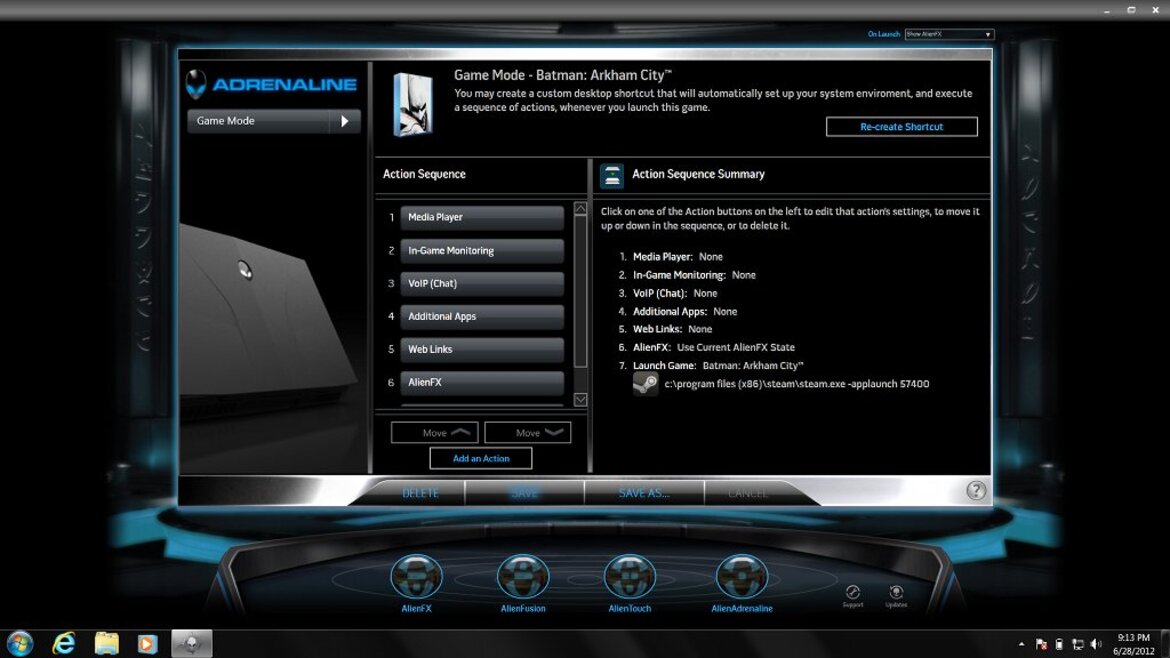Image resolution: width=1170 pixels, height=658 pixels.
Task: Select the In-Game Monitoring action
Action: pyautogui.click(x=482, y=251)
